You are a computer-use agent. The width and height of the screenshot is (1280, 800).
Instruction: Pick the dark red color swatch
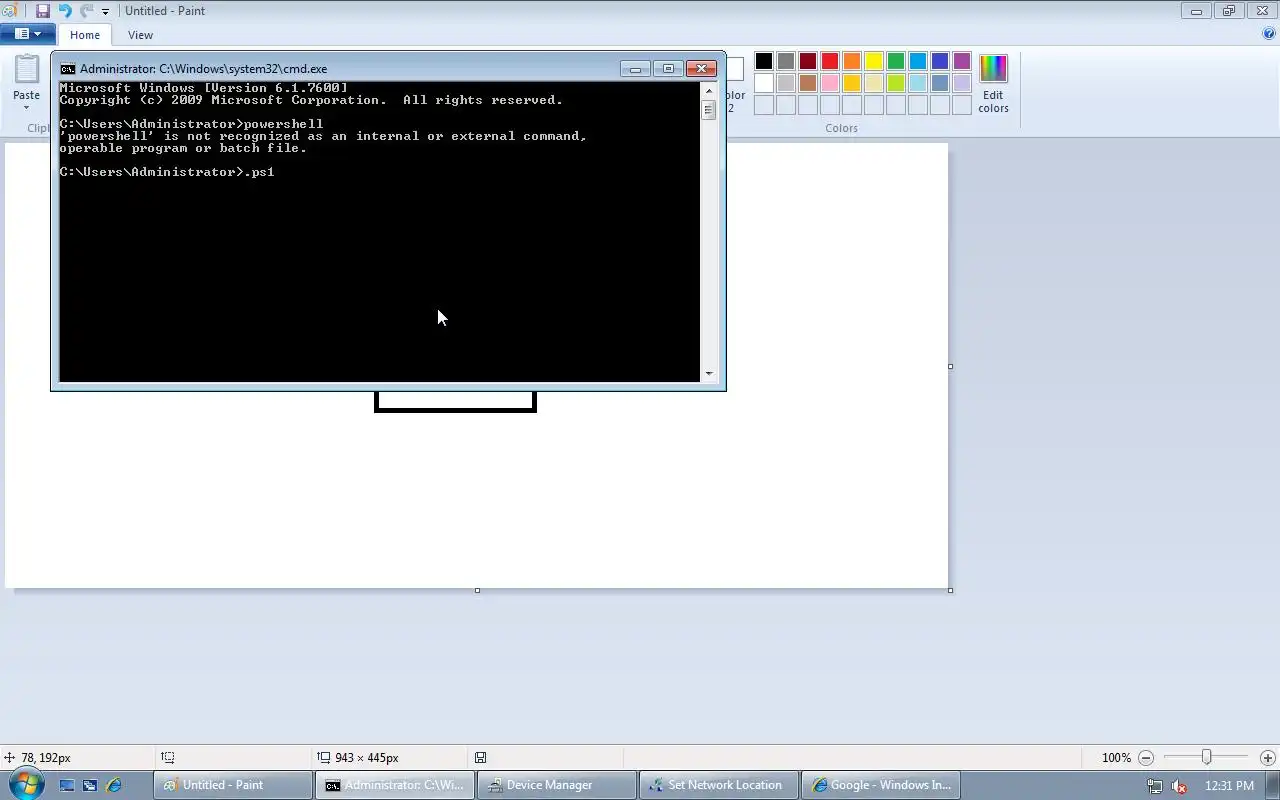tap(808, 61)
